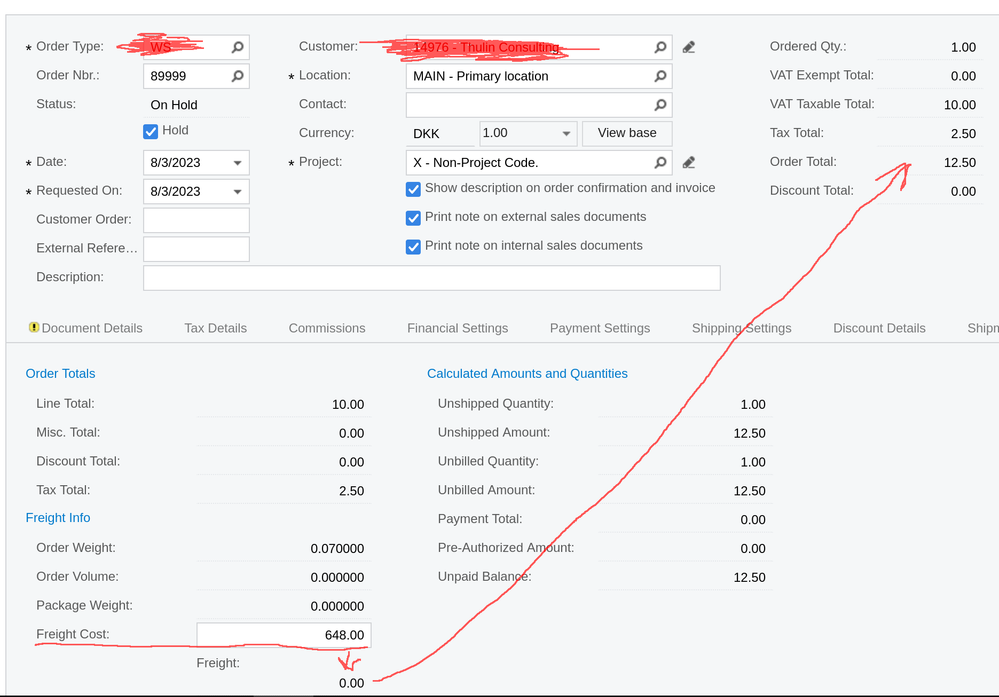999x697 pixels.
Task: Click the View base button
Action: [627, 133]
